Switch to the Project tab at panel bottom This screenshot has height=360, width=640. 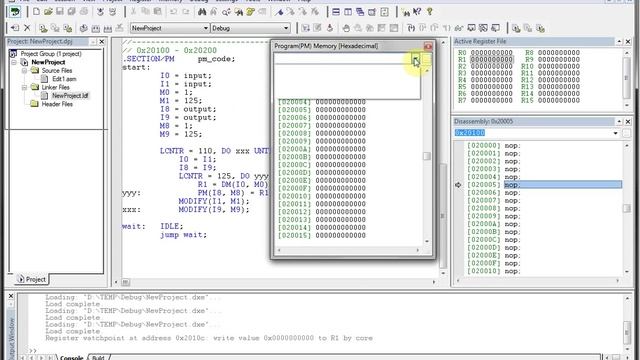coord(32,279)
